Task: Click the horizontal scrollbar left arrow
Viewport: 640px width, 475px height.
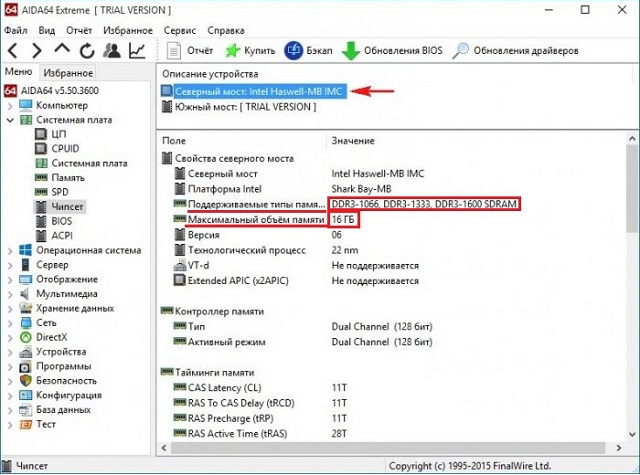Action: [x=164, y=448]
